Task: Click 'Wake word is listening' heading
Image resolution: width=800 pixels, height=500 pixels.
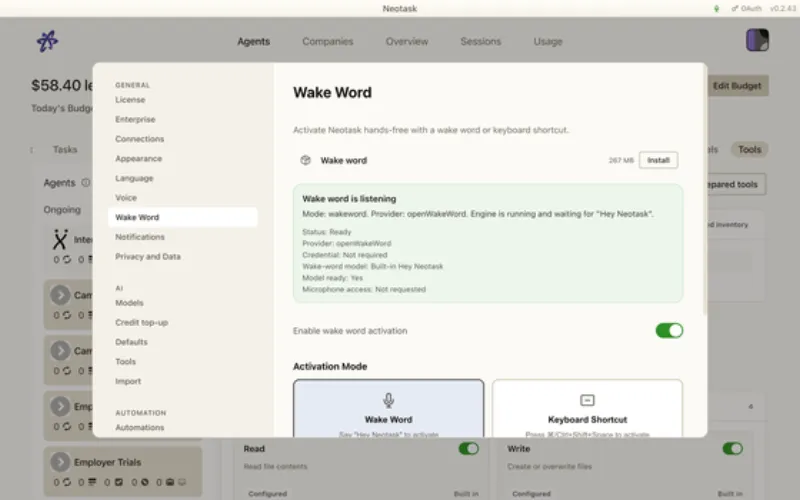Action: click(349, 198)
